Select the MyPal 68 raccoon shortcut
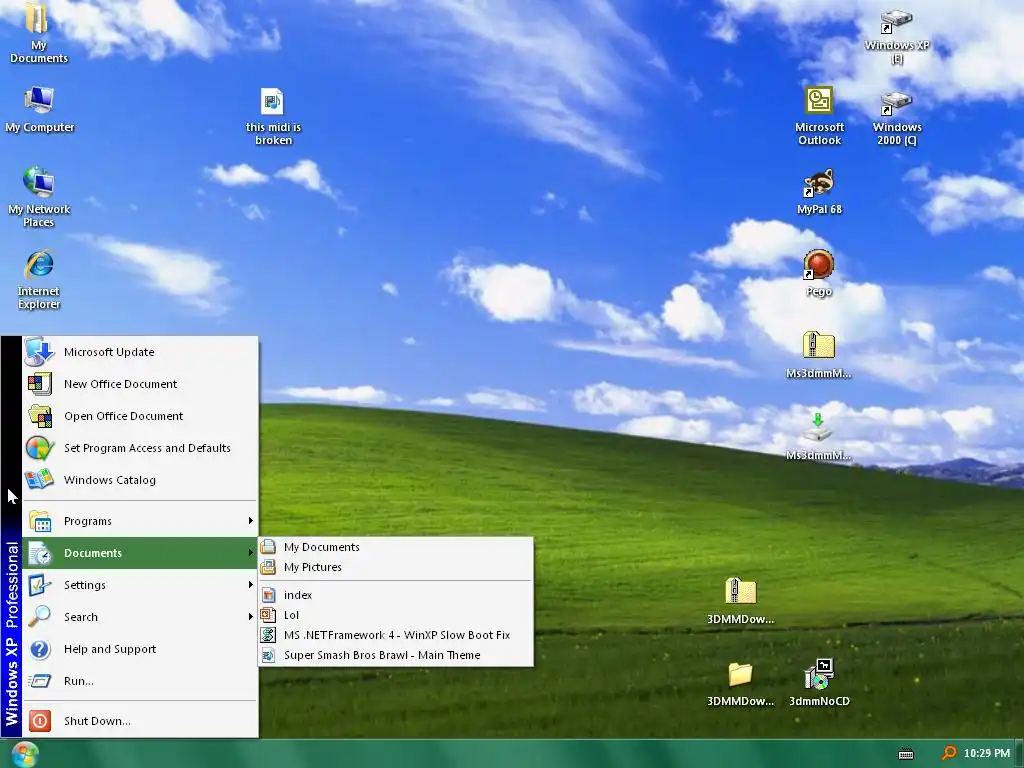 click(819, 192)
